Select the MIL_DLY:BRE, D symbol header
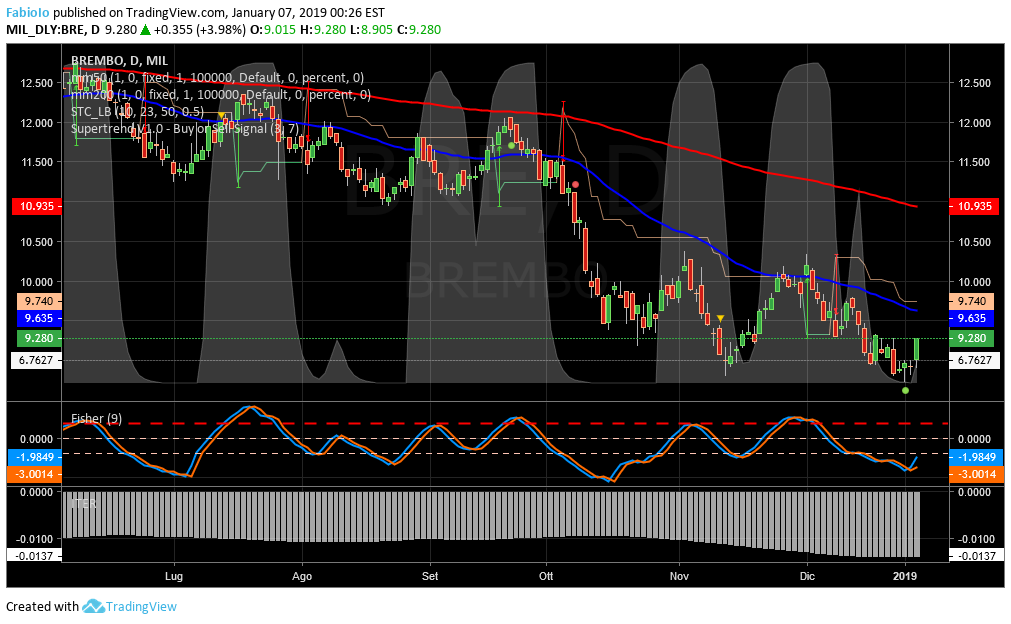1011x624 pixels. pyautogui.click(x=53, y=30)
